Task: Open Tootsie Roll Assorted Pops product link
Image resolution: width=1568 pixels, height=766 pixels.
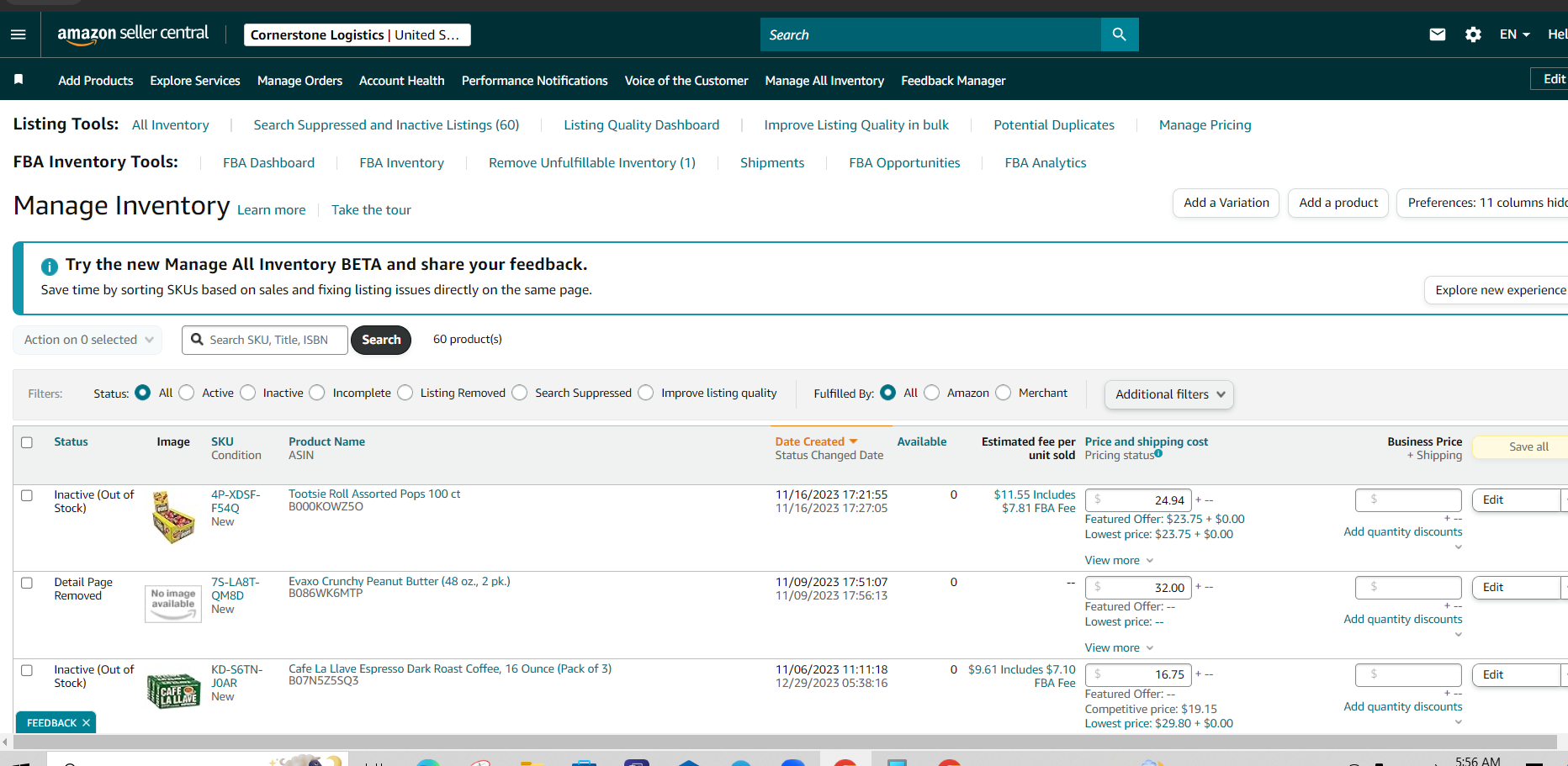Action: [x=374, y=494]
